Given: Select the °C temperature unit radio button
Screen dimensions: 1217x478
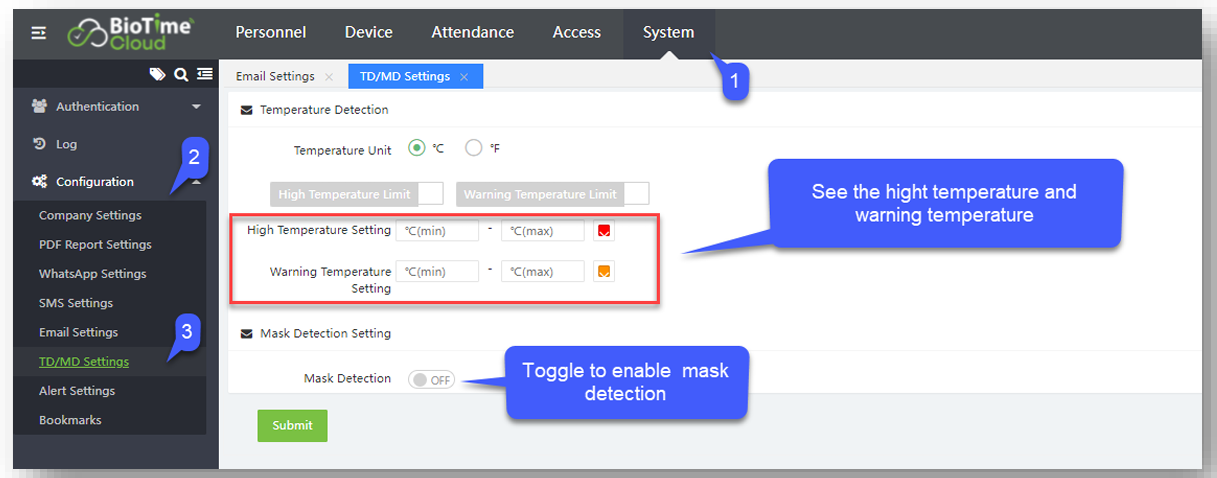Looking at the screenshot, I should coord(417,148).
